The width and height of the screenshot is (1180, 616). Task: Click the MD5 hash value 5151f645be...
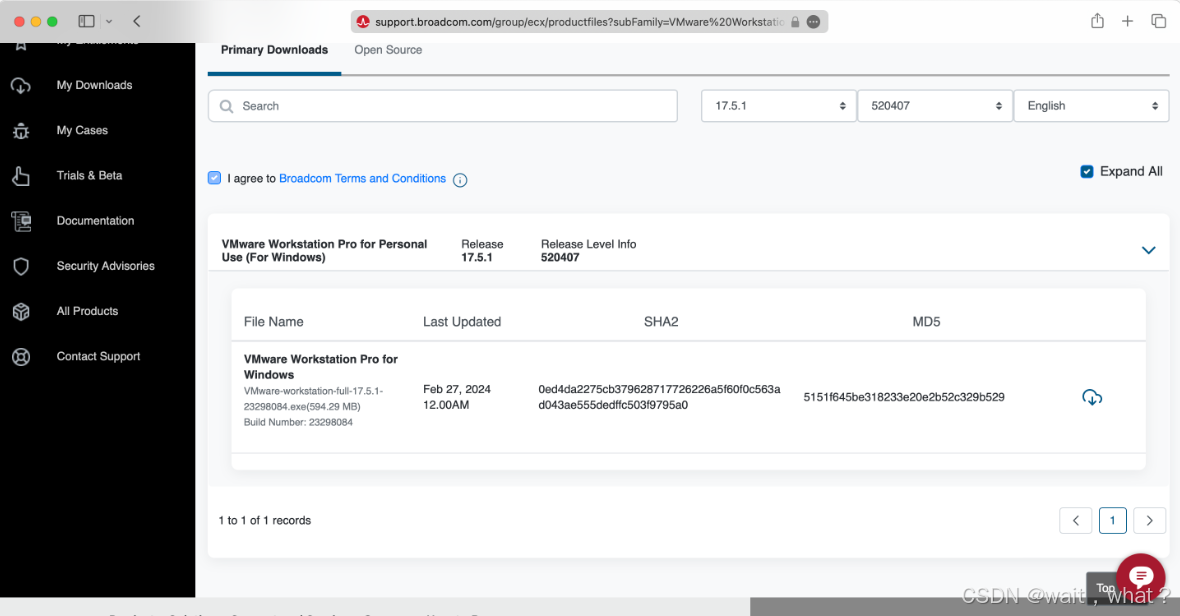point(904,397)
